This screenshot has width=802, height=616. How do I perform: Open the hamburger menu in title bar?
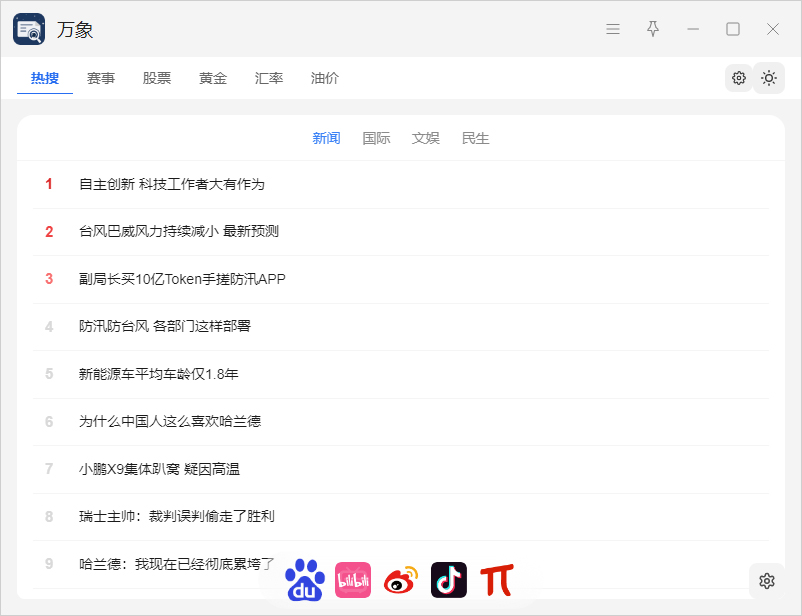(x=613, y=29)
